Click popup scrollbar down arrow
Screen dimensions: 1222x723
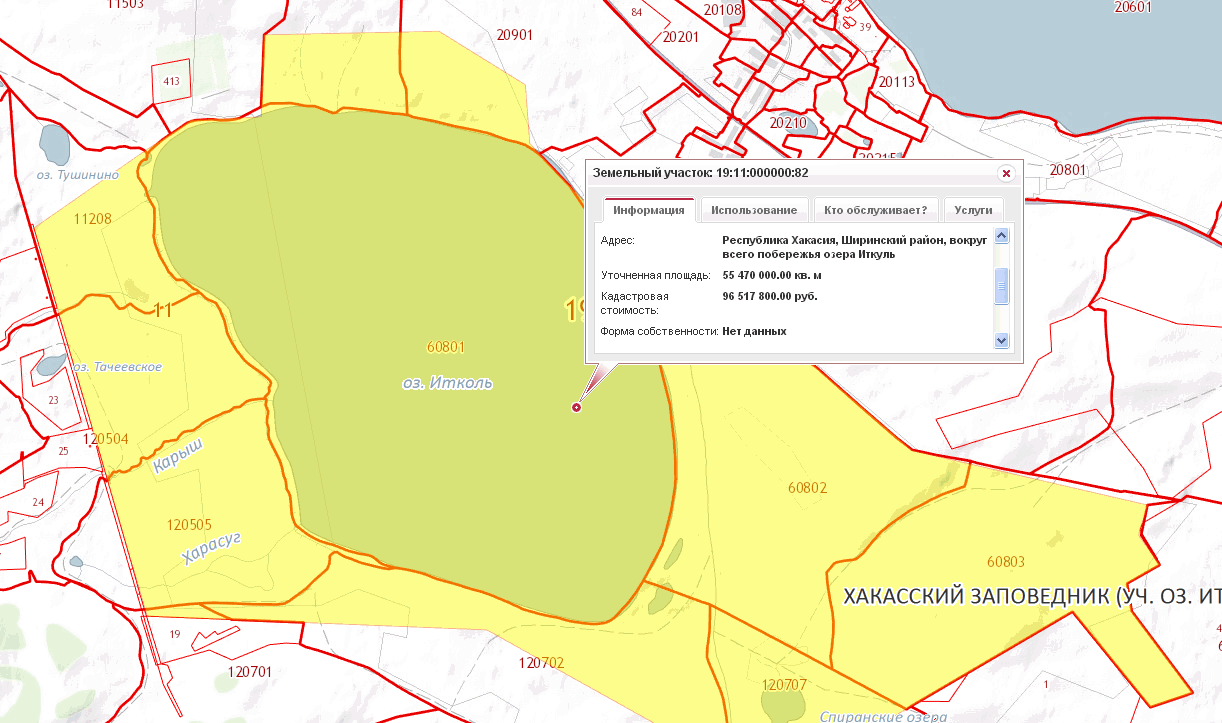click(x=1002, y=341)
